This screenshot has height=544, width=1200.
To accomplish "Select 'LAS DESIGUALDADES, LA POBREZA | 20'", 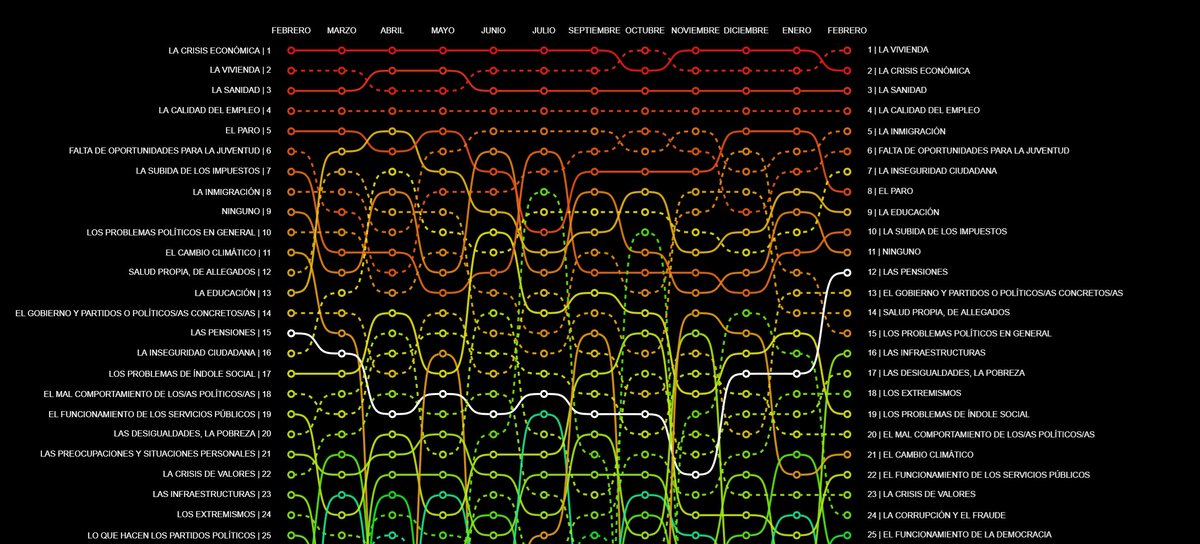I will pos(193,433).
